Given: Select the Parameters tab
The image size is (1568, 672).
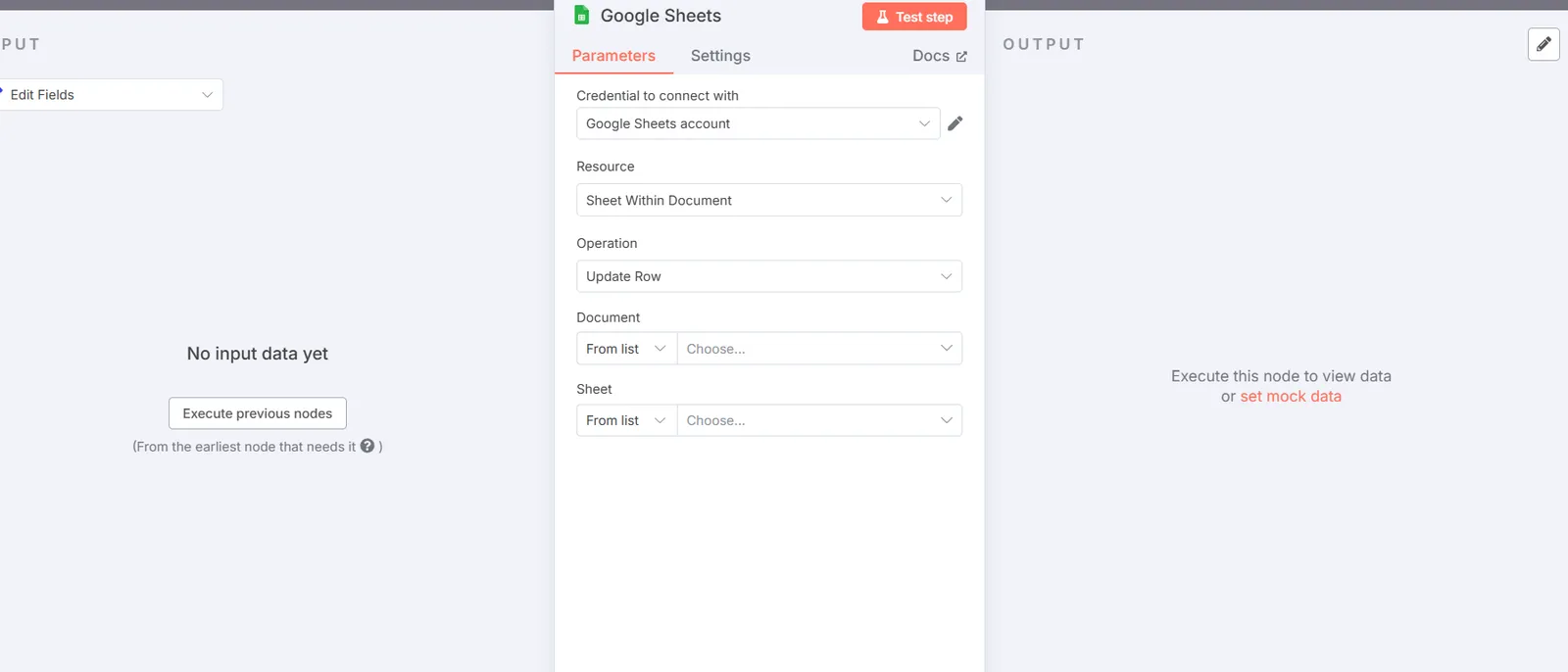Looking at the screenshot, I should pos(613,56).
